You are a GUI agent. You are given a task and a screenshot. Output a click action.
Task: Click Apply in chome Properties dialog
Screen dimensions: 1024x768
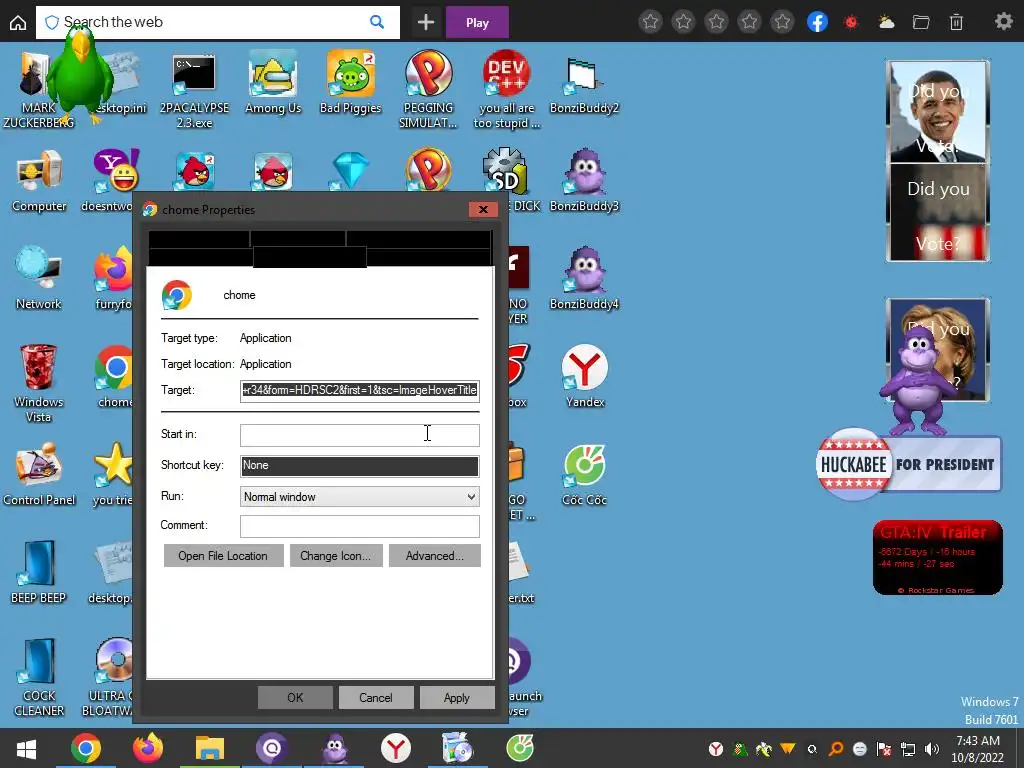click(x=456, y=697)
